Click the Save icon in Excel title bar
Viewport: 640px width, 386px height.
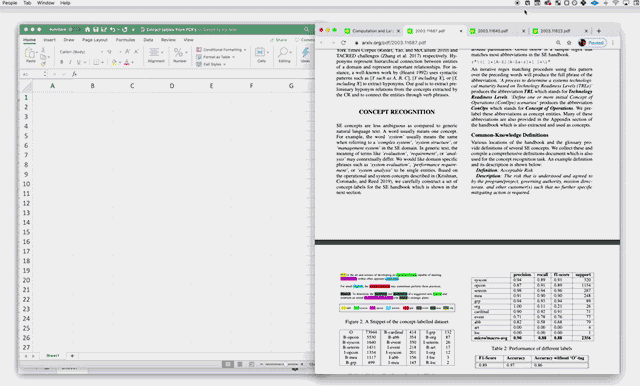click(x=96, y=29)
